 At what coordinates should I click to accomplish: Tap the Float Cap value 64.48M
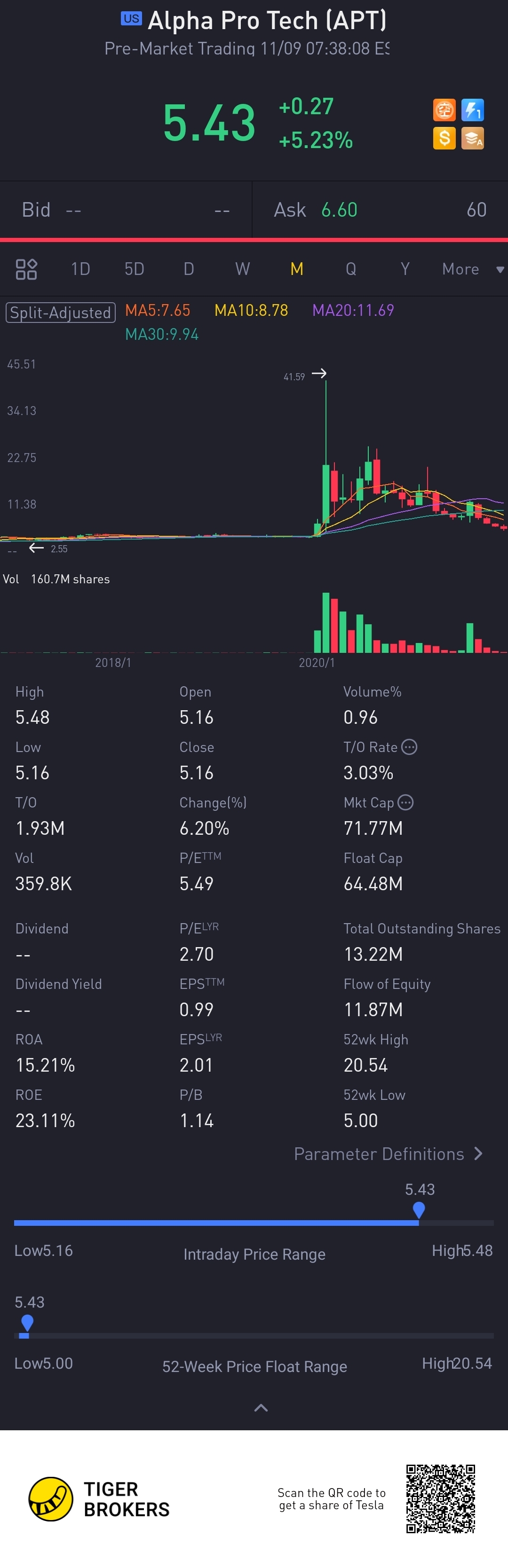pyautogui.click(x=373, y=883)
